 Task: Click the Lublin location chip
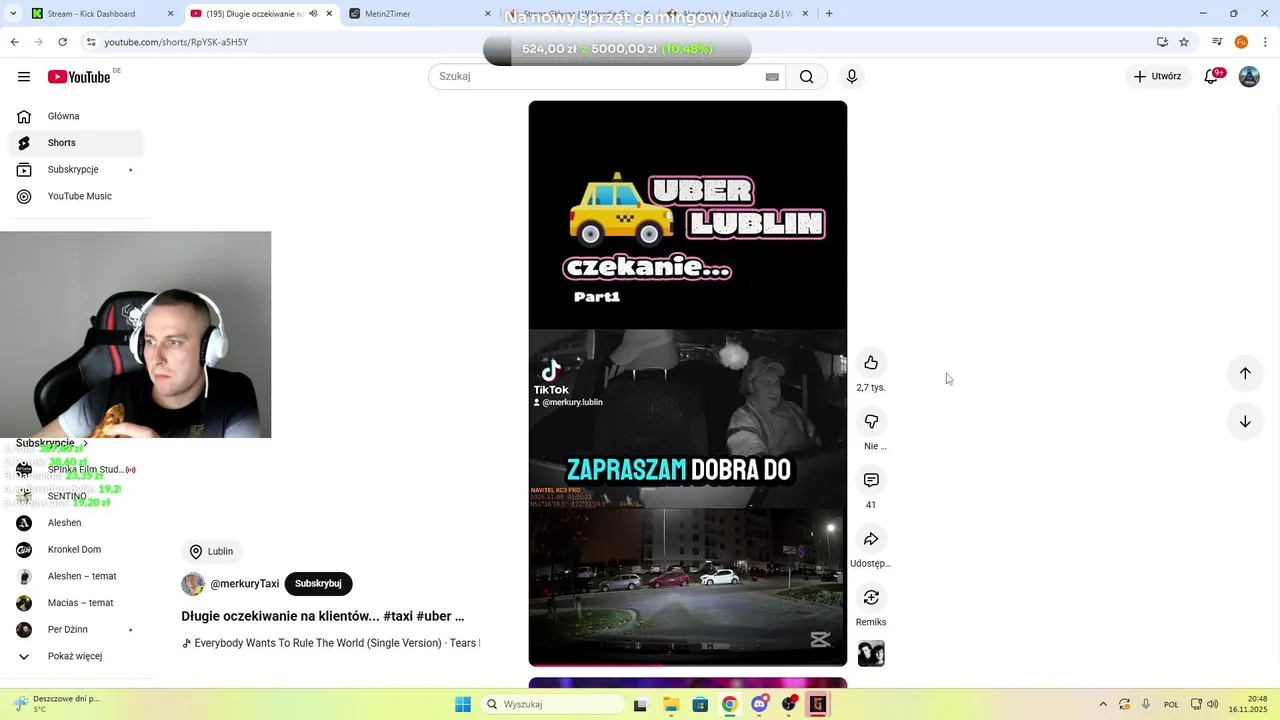coord(211,551)
